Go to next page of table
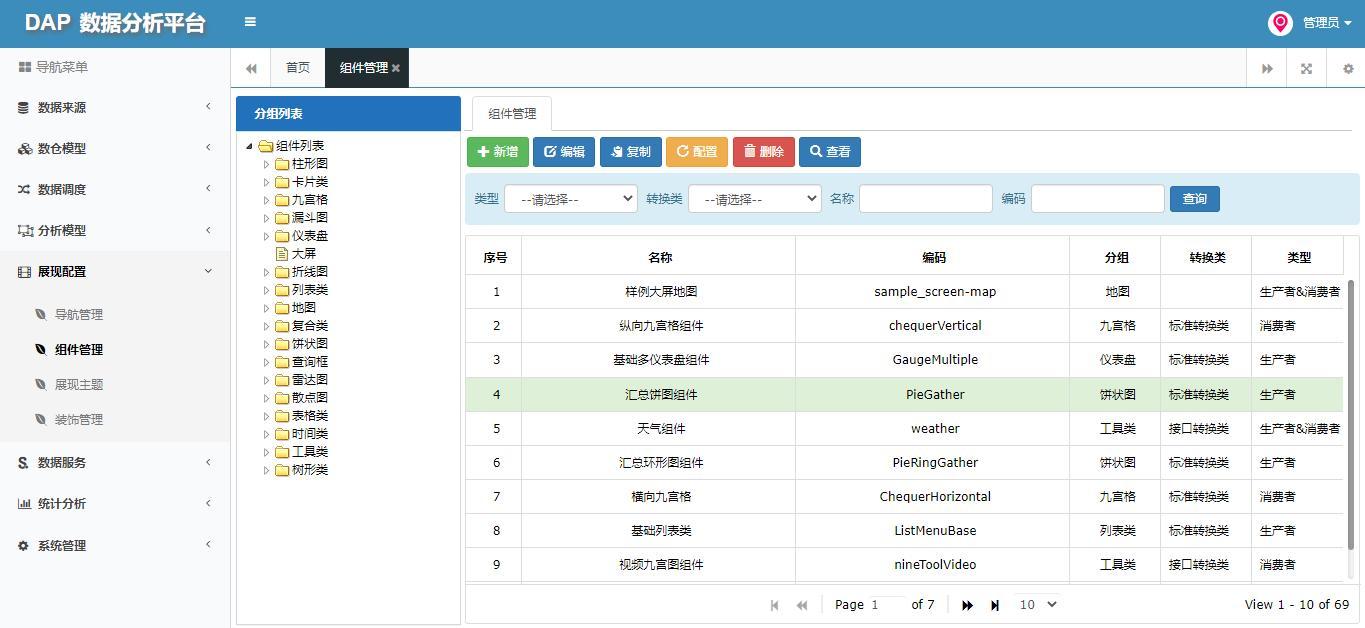The width and height of the screenshot is (1365, 628). 967,605
